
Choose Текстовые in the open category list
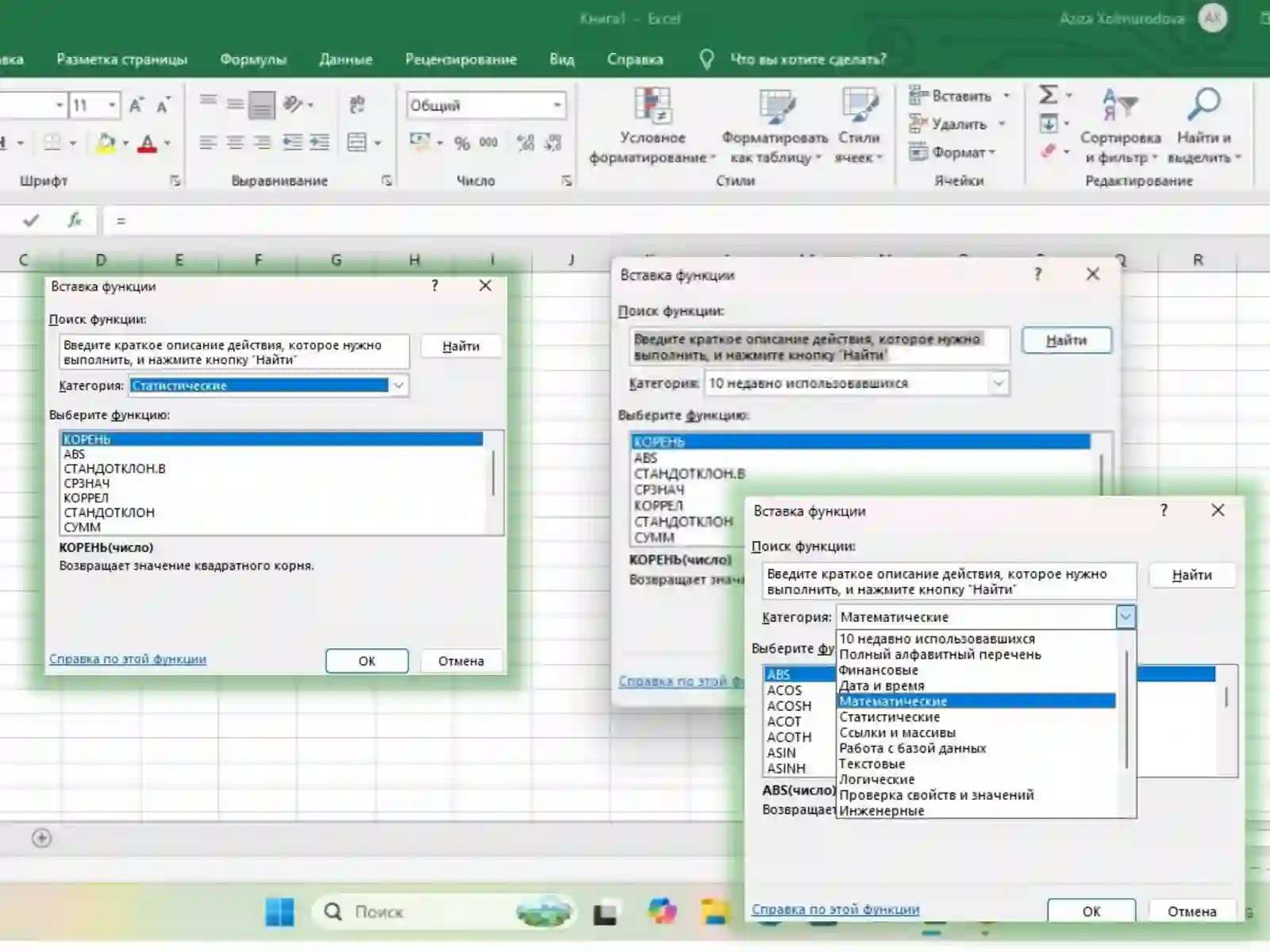click(977, 764)
